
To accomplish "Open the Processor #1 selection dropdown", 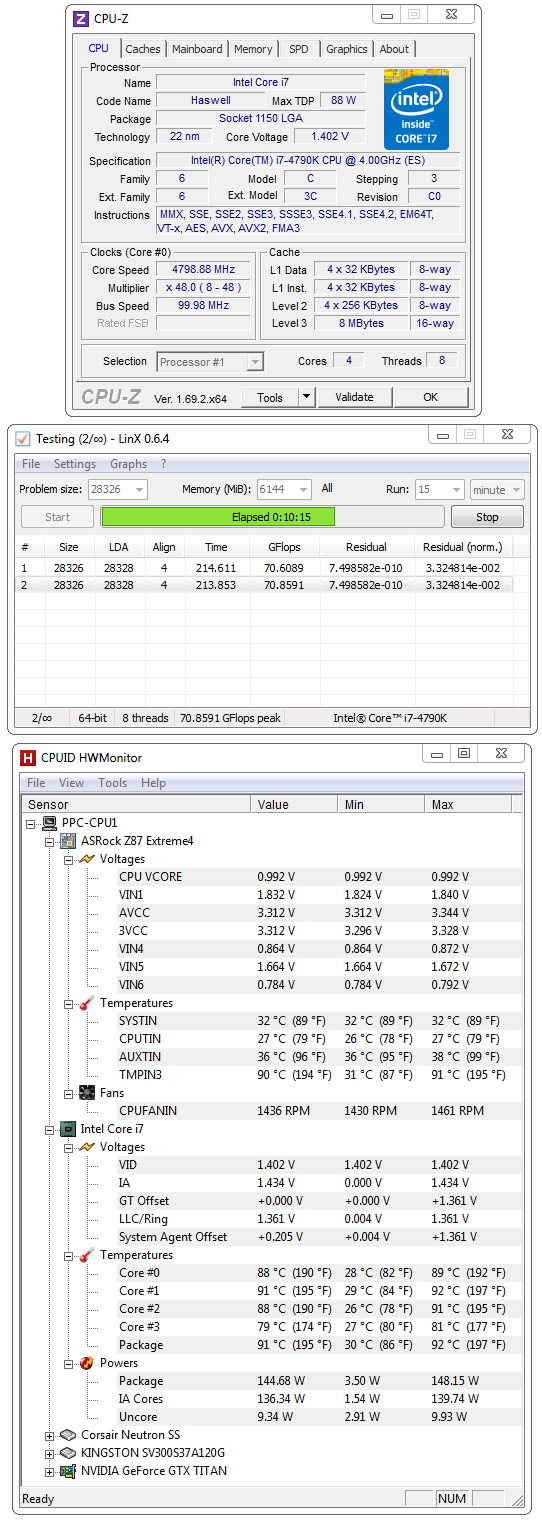I will coord(255,362).
